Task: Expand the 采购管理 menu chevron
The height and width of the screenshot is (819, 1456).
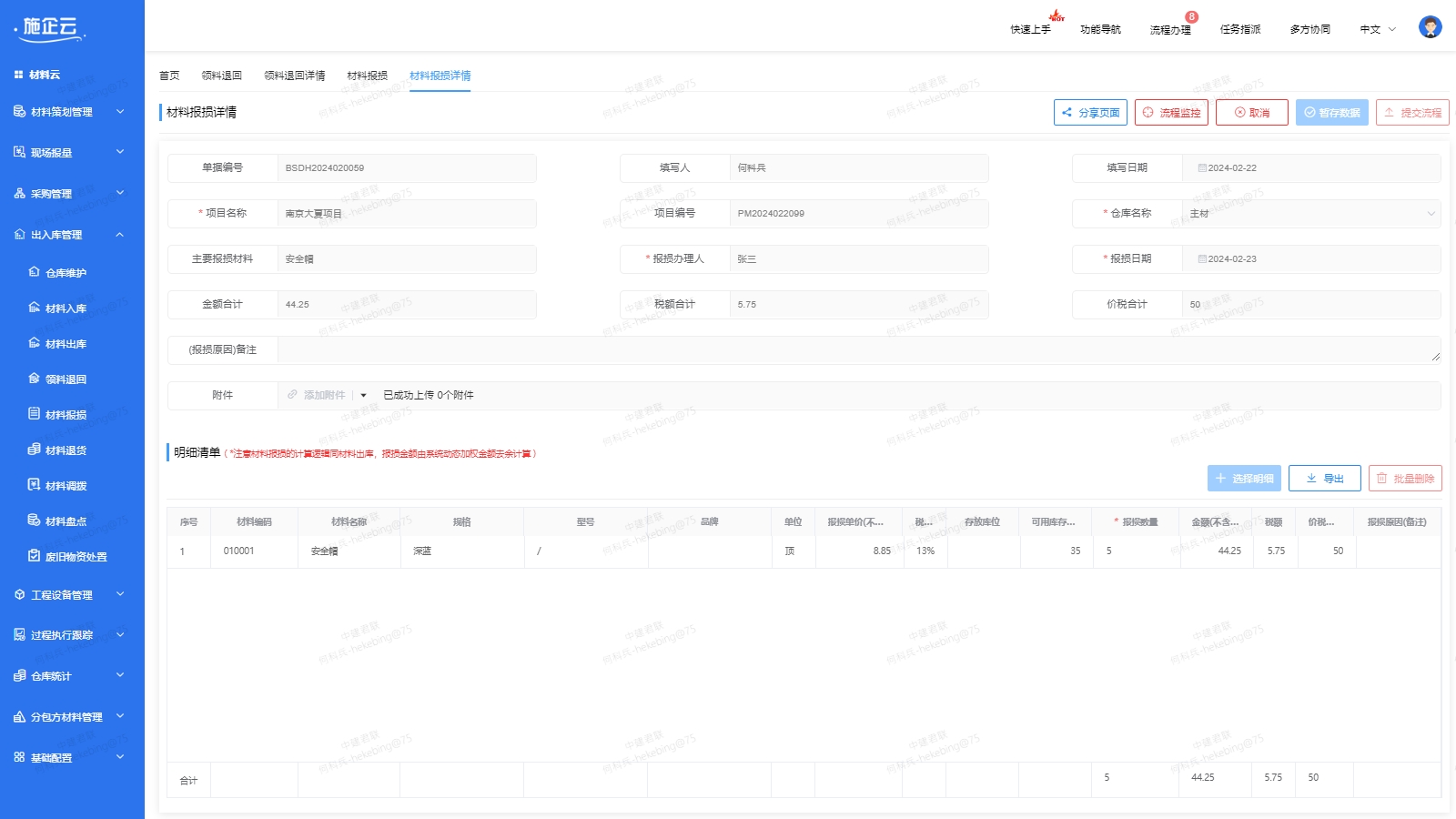Action: tap(119, 193)
